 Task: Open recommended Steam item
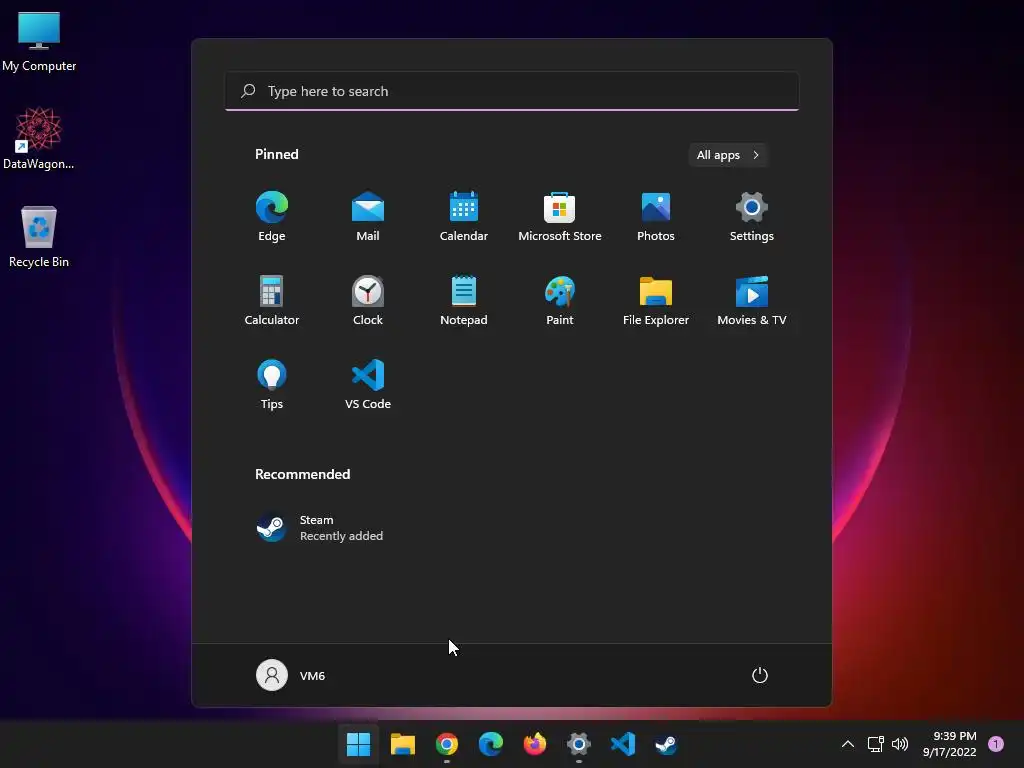(x=320, y=528)
